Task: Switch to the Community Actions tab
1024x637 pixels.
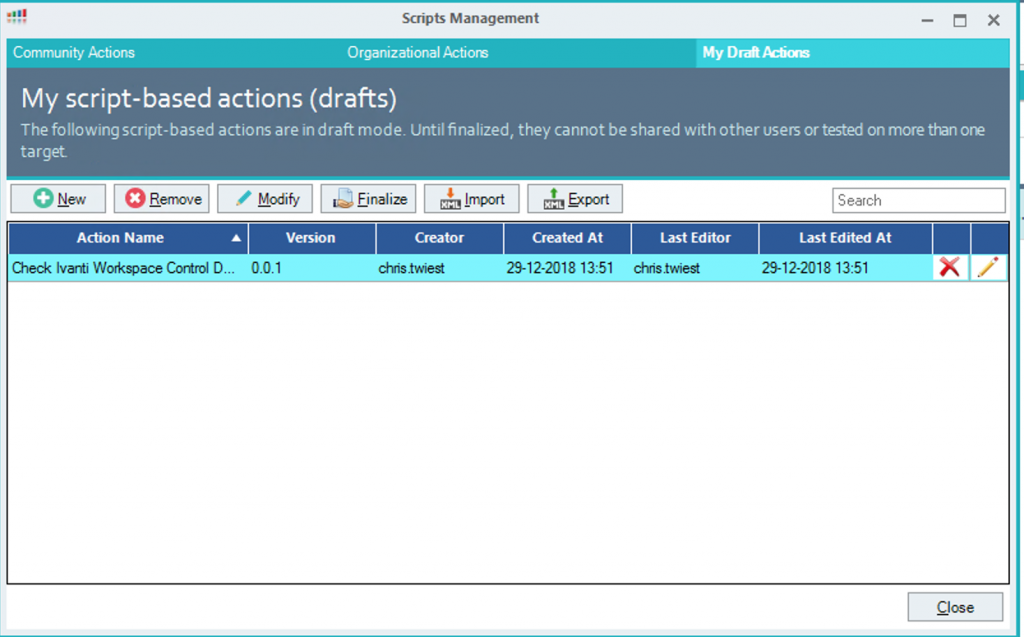Action: [73, 52]
